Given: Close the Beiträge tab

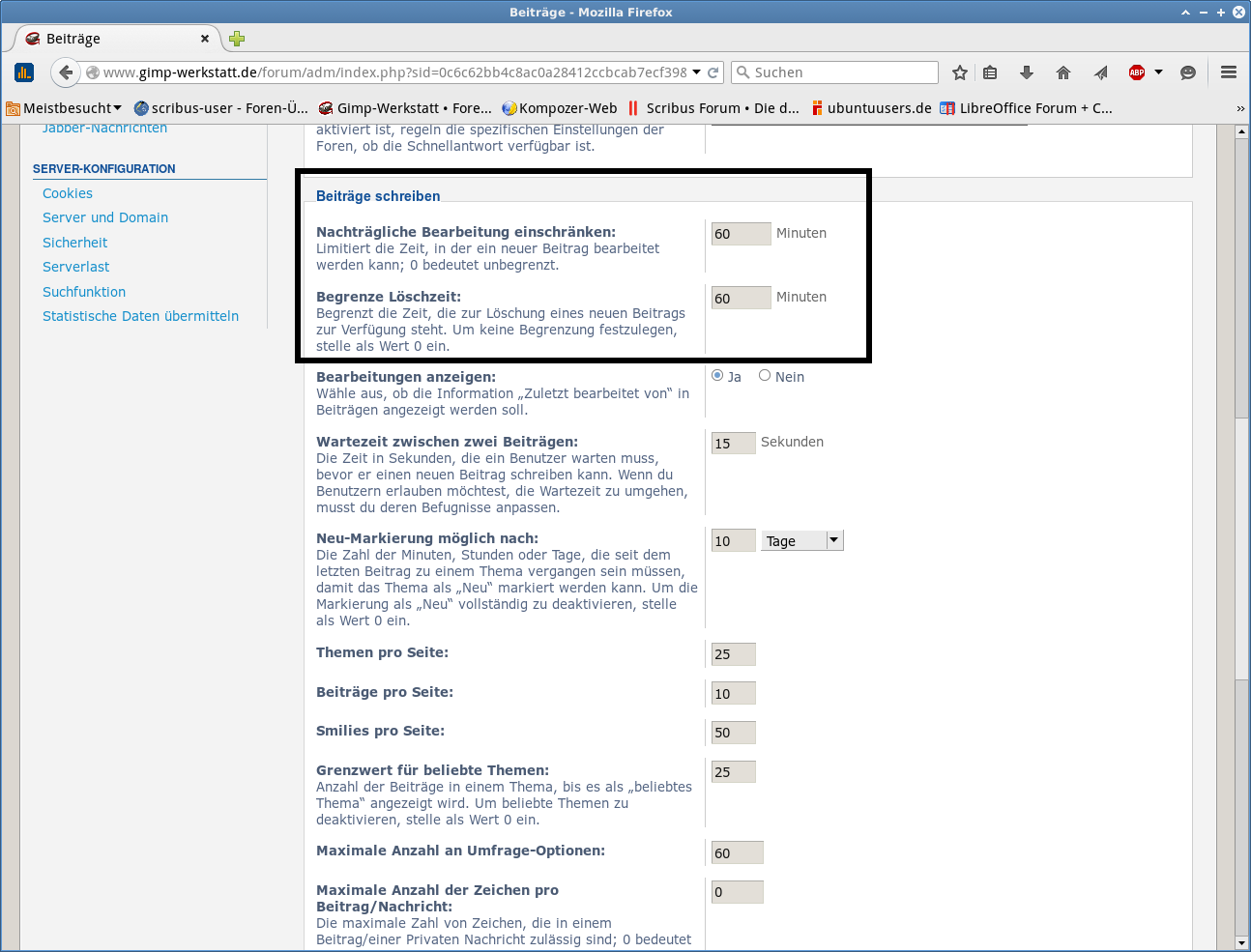Looking at the screenshot, I should click(205, 39).
